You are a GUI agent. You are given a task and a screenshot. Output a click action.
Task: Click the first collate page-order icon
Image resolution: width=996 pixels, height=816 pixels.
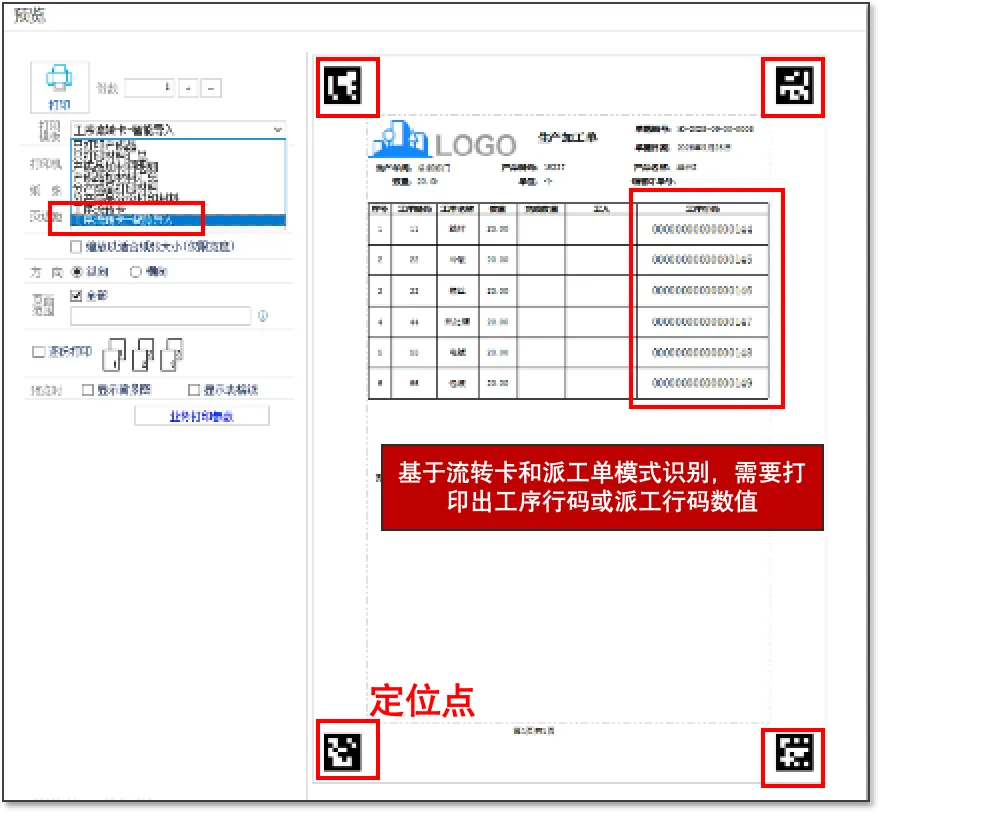coord(114,354)
